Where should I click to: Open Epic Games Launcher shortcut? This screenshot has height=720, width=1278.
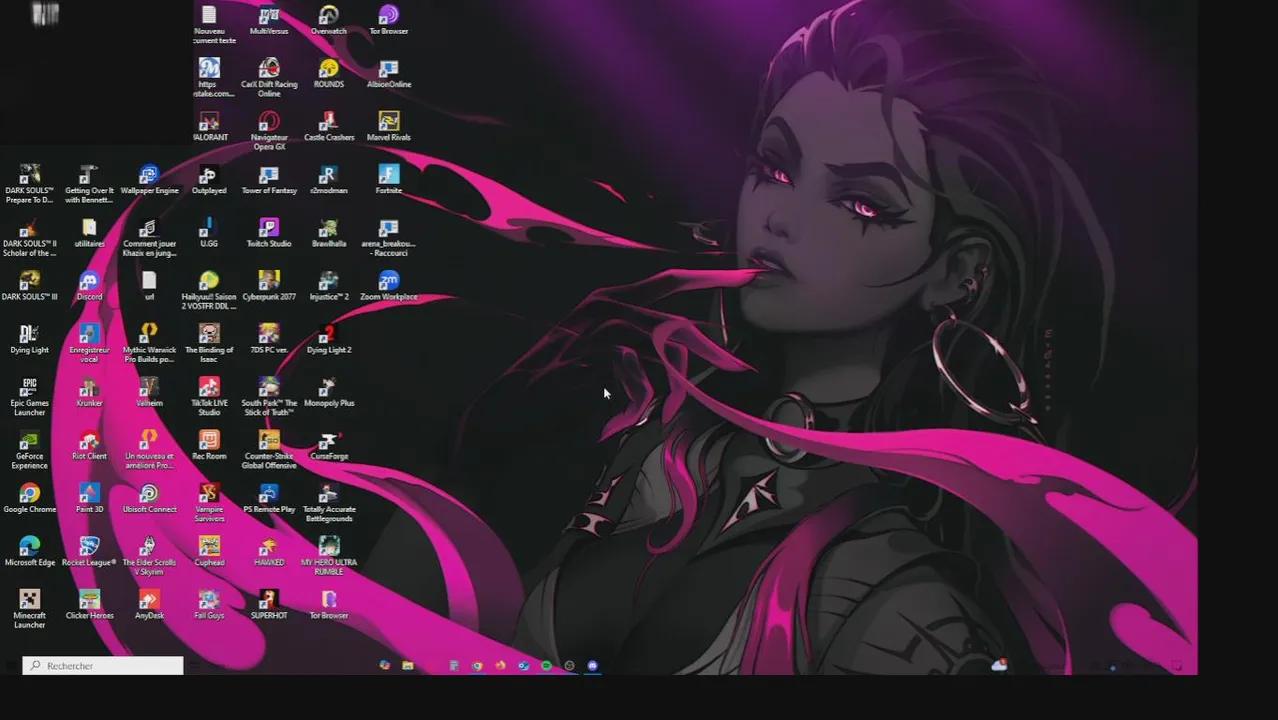(30, 396)
